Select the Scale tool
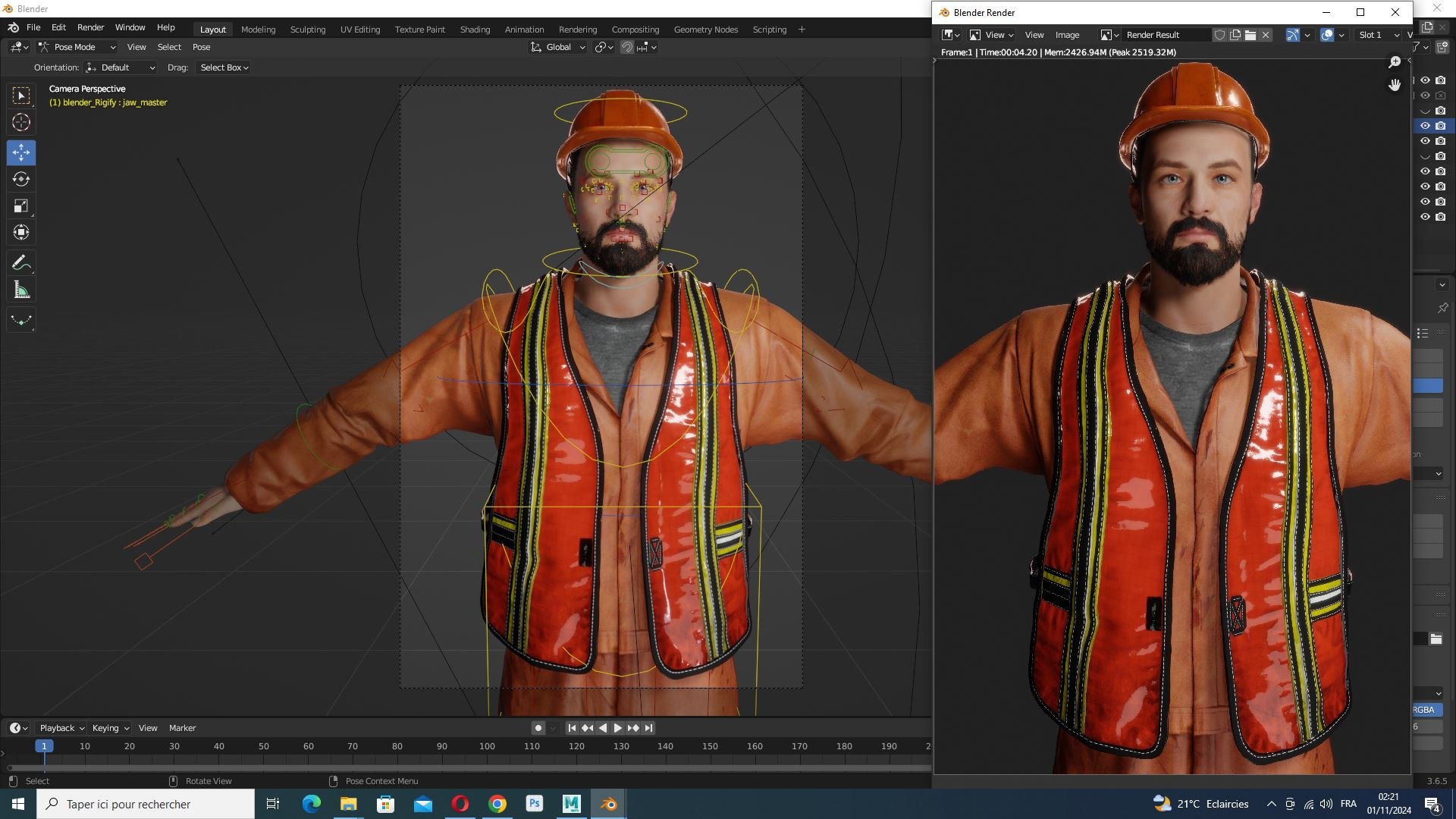The width and height of the screenshot is (1456, 819). [21, 206]
